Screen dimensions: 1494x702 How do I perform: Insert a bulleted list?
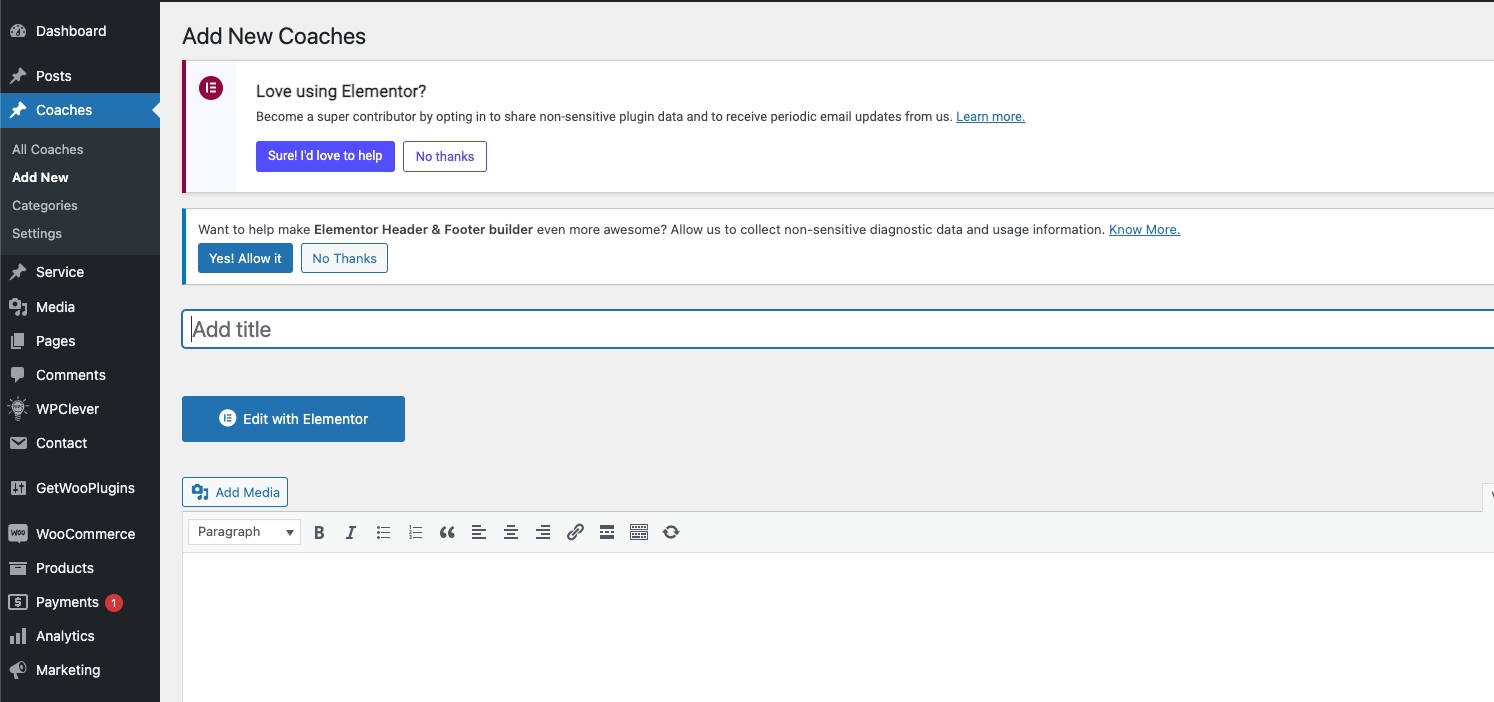[383, 533]
